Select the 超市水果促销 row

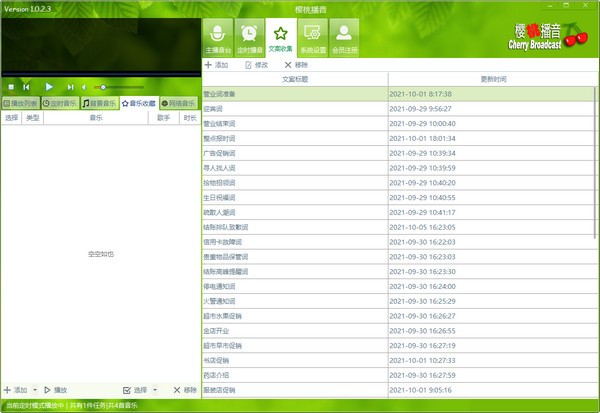click(399, 316)
